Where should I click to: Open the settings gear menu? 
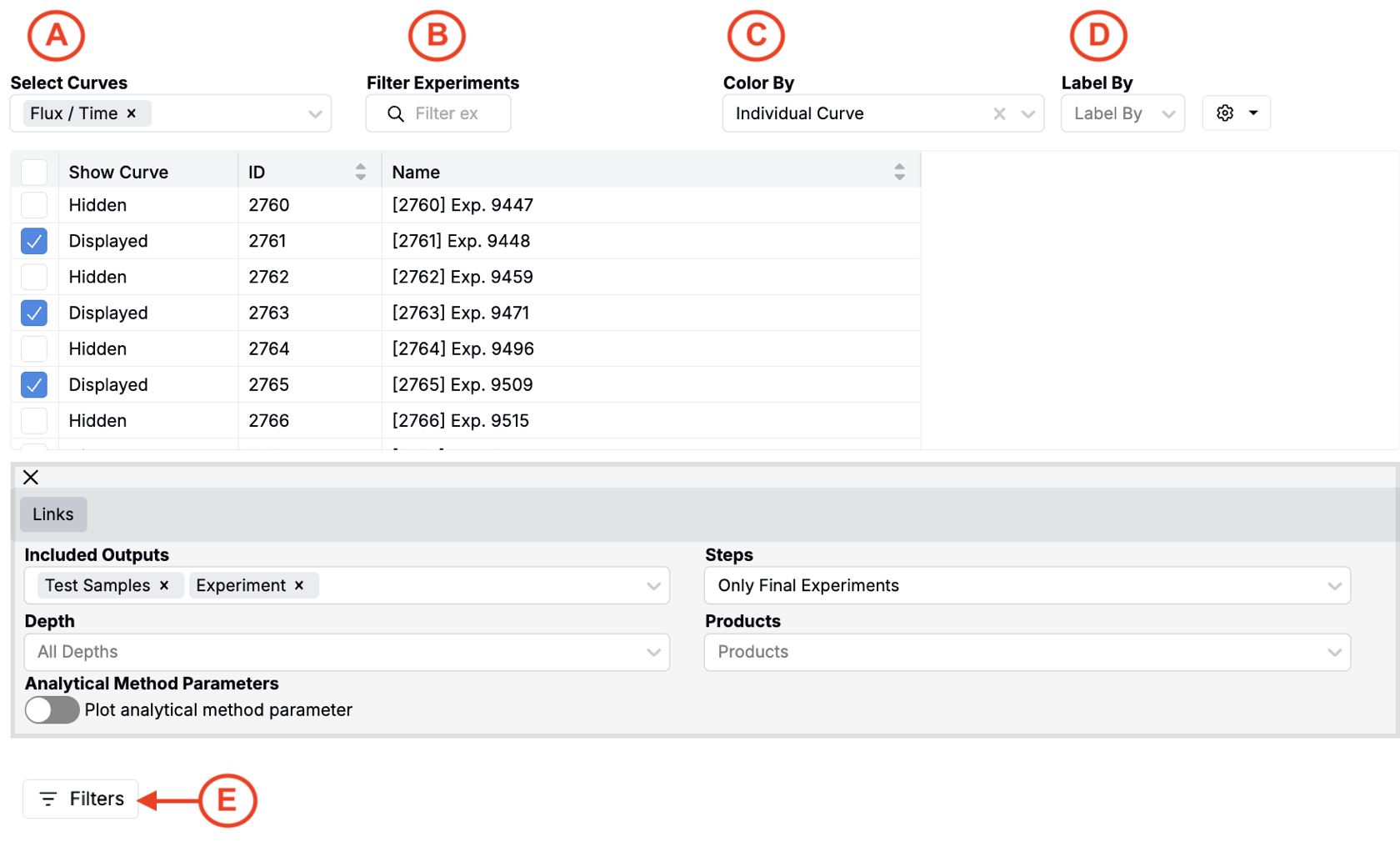click(1236, 113)
